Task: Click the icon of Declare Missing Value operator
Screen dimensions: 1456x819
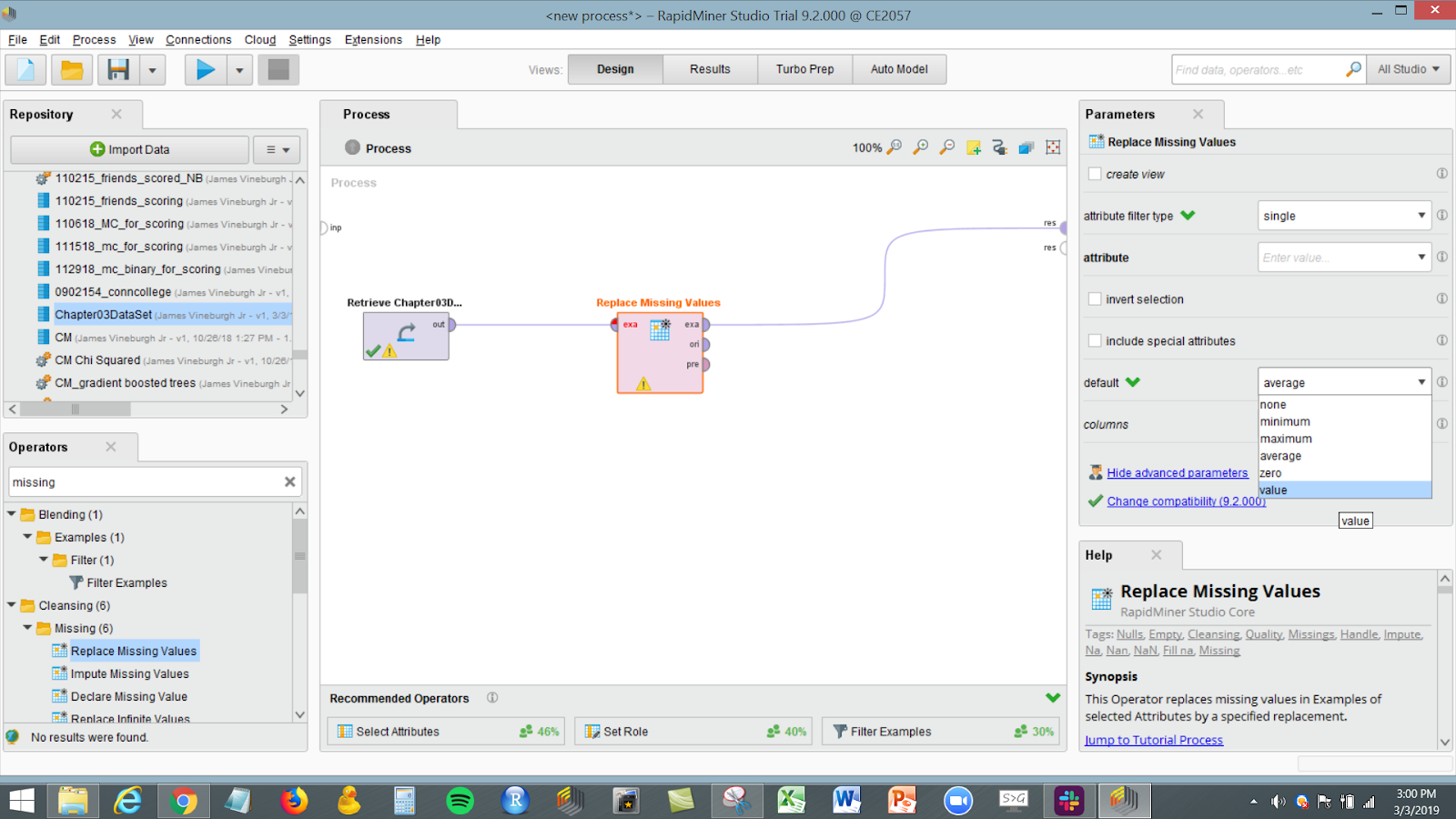Action: [60, 696]
